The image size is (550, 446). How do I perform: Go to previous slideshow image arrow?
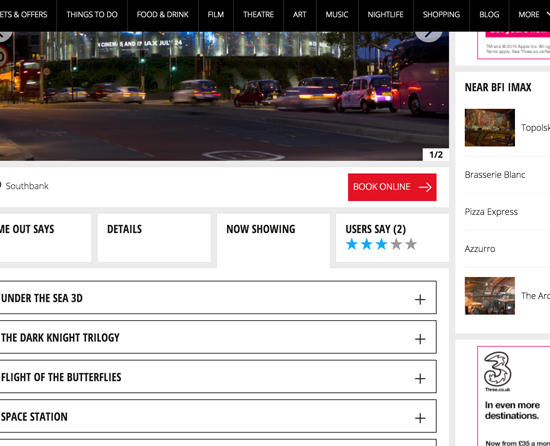(5, 36)
